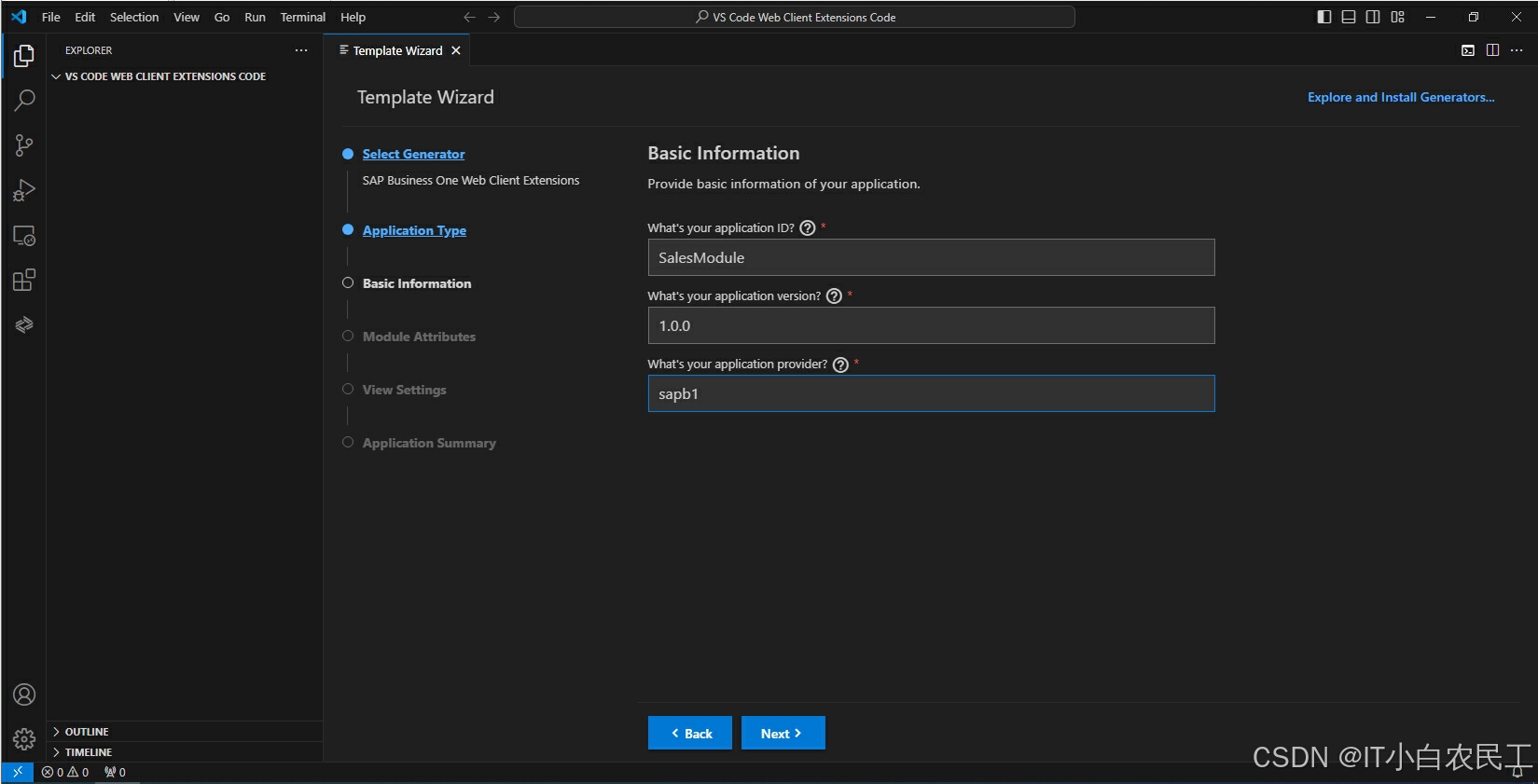Screen dimensions: 1538x784
Task: Open Explorer views and more actions menu
Action: tap(301, 50)
